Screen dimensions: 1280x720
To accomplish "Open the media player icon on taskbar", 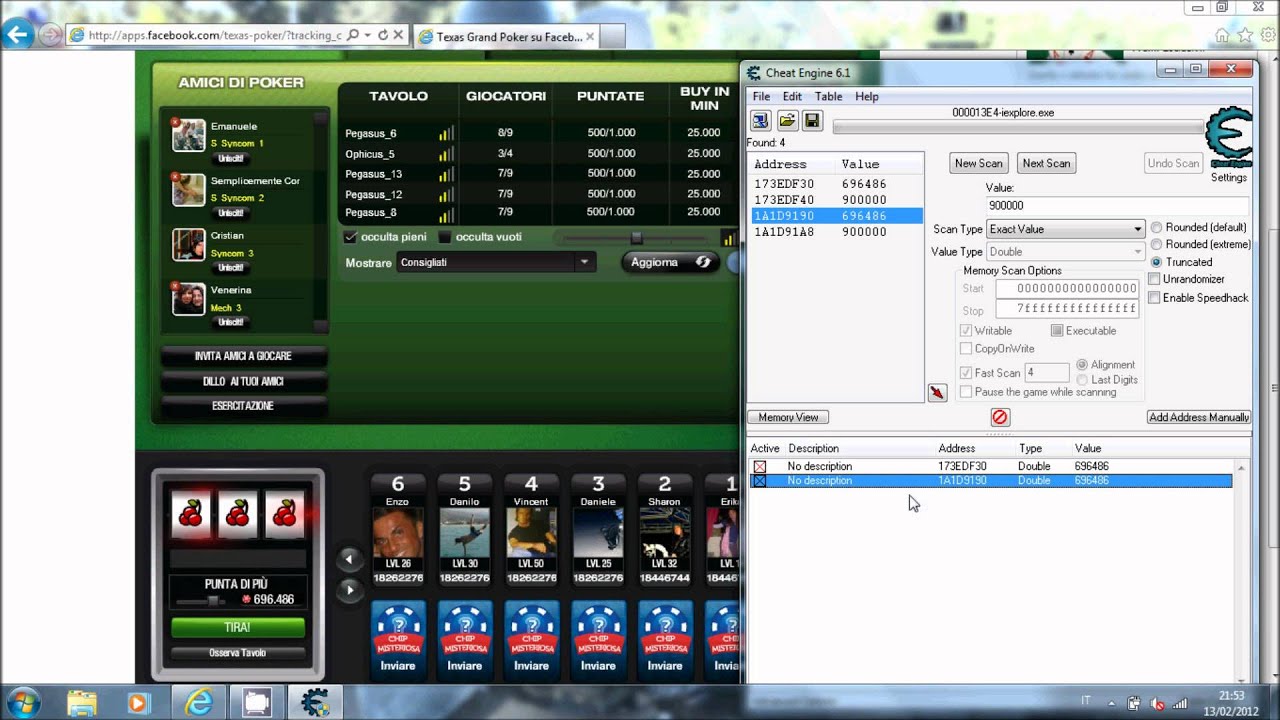I will [137, 703].
